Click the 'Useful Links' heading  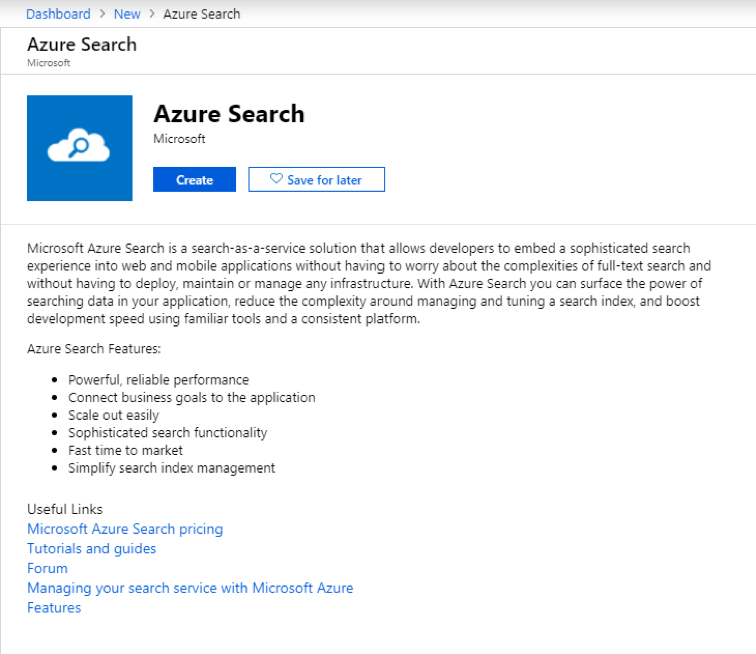65,509
